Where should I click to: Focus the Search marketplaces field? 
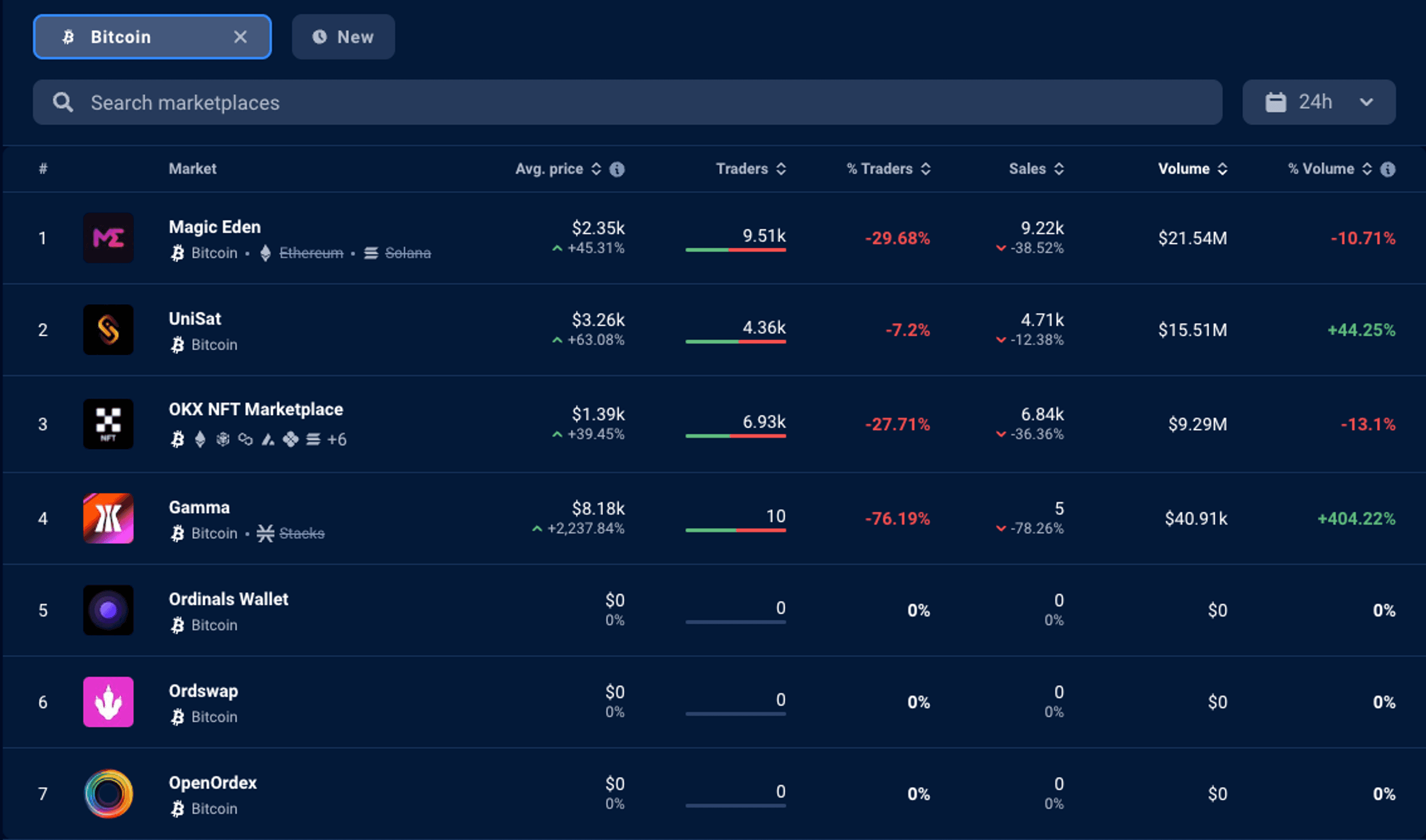(x=627, y=102)
